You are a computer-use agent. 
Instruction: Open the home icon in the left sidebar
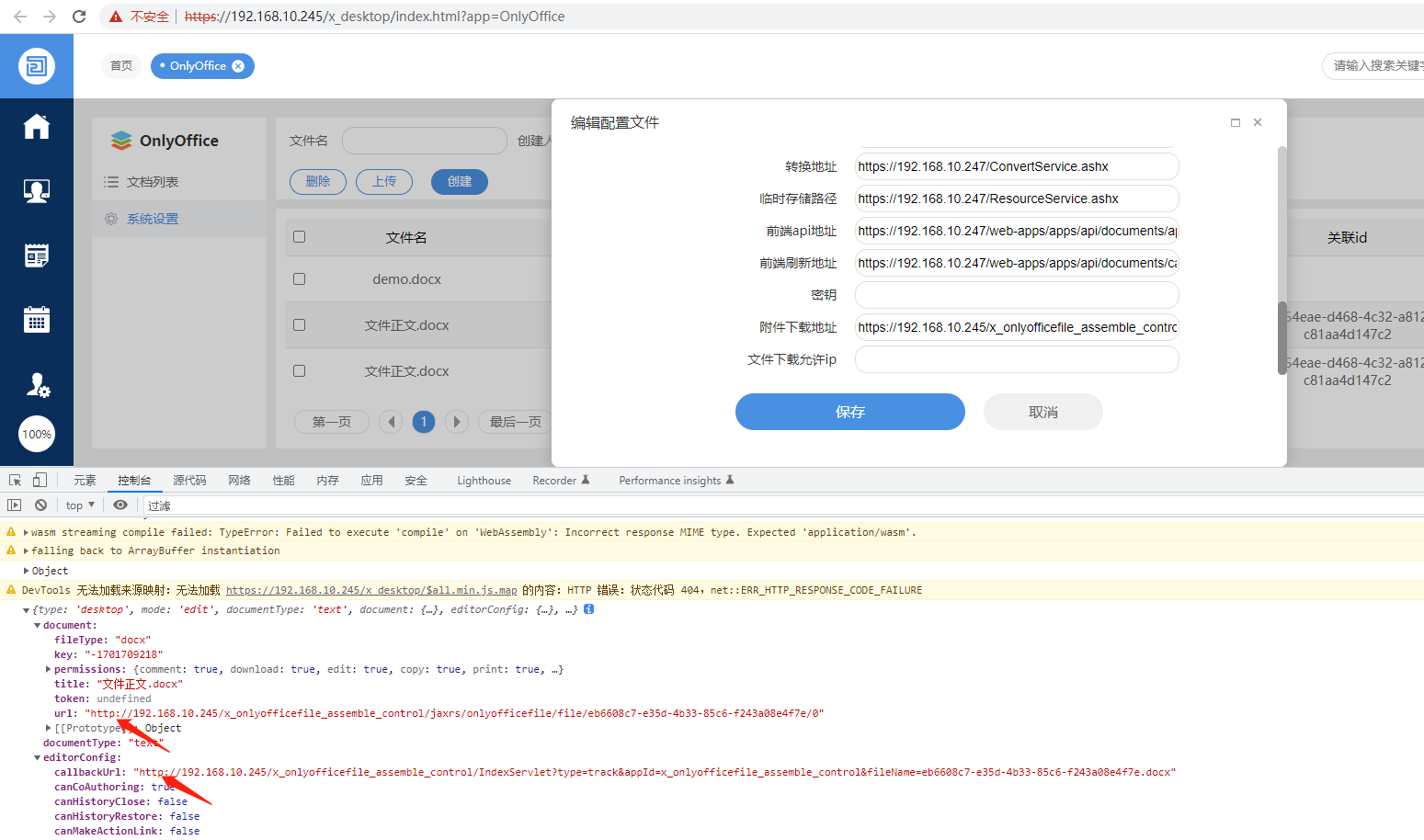tap(37, 127)
